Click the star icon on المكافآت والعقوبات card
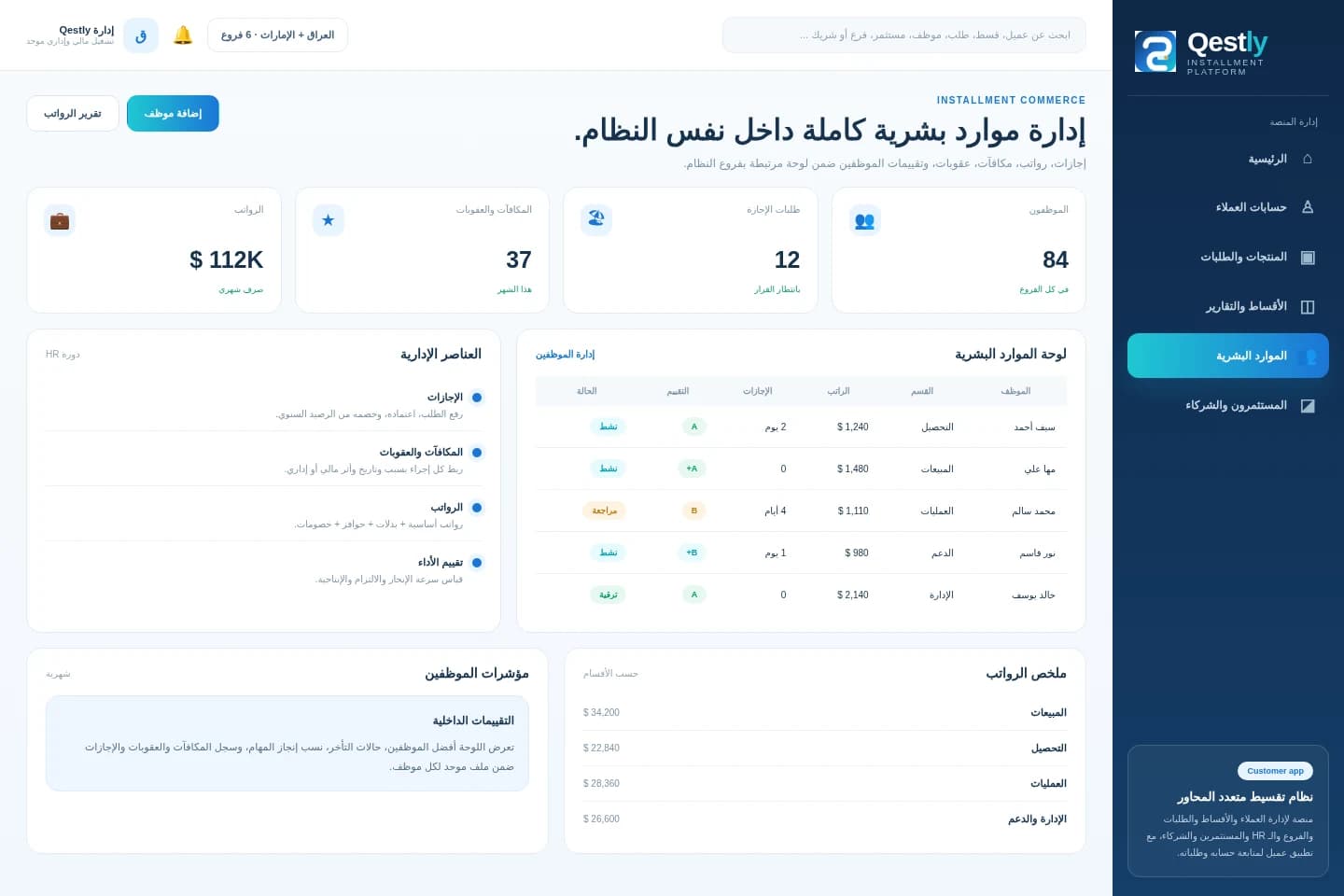 (x=329, y=220)
